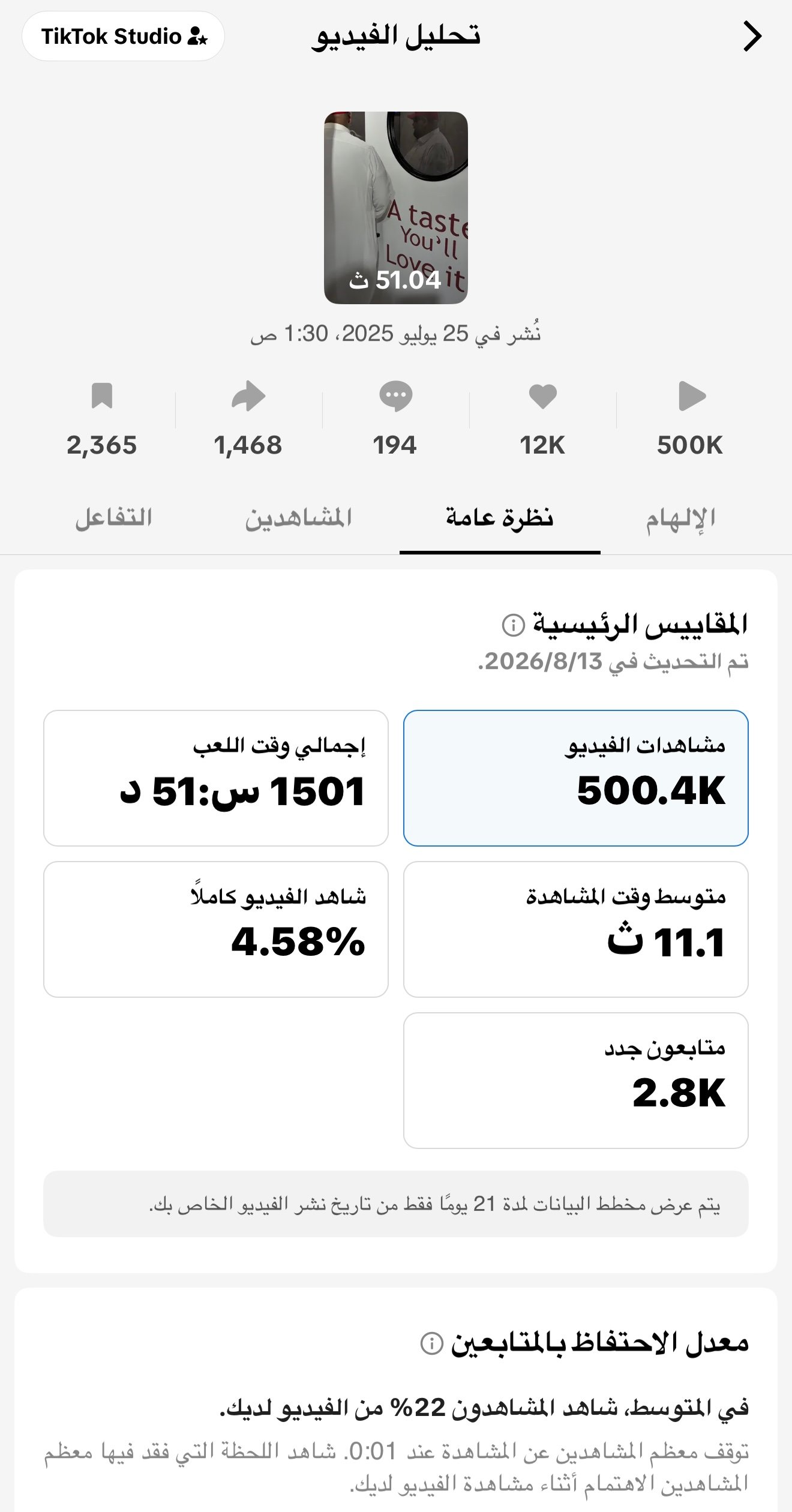Open the info icon beside معدل الاحتفاظ بالمتابعين
Viewport: 792px width, 1512px height.
(x=432, y=1344)
